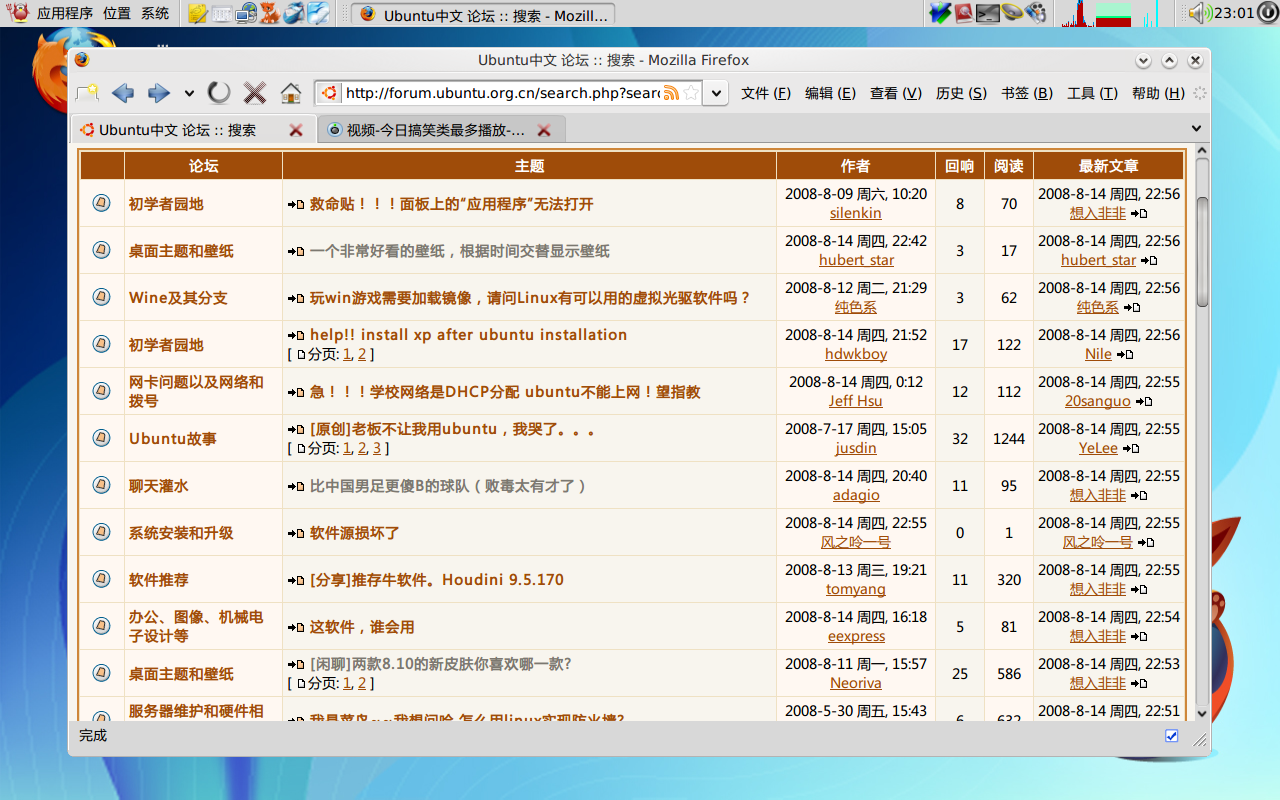Open the YeLee last-poster link
Viewport: 1280px width, 800px height.
(1098, 448)
